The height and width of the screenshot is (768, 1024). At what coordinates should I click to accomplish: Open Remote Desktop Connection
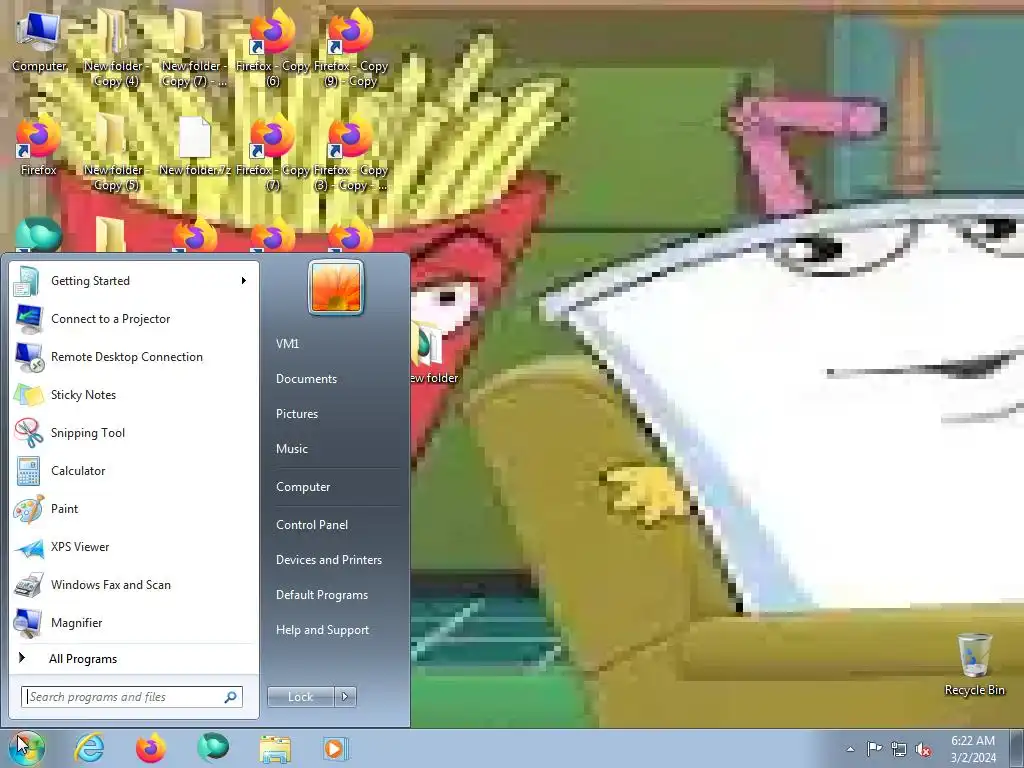(134, 357)
